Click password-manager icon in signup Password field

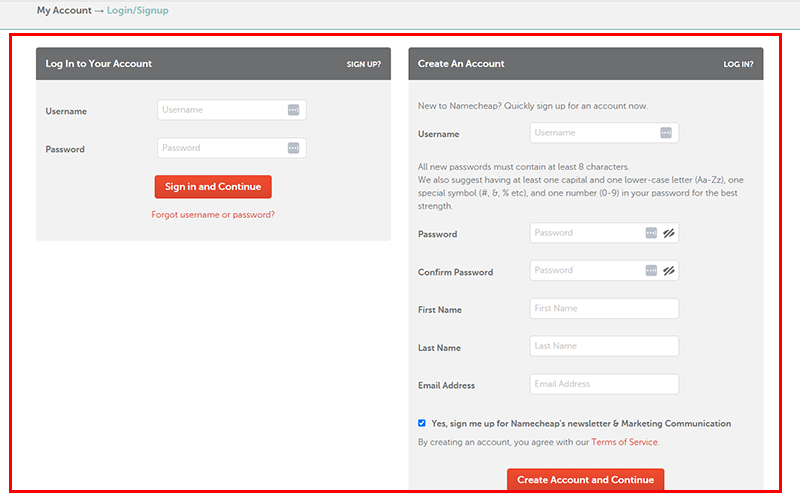pyautogui.click(x=651, y=233)
